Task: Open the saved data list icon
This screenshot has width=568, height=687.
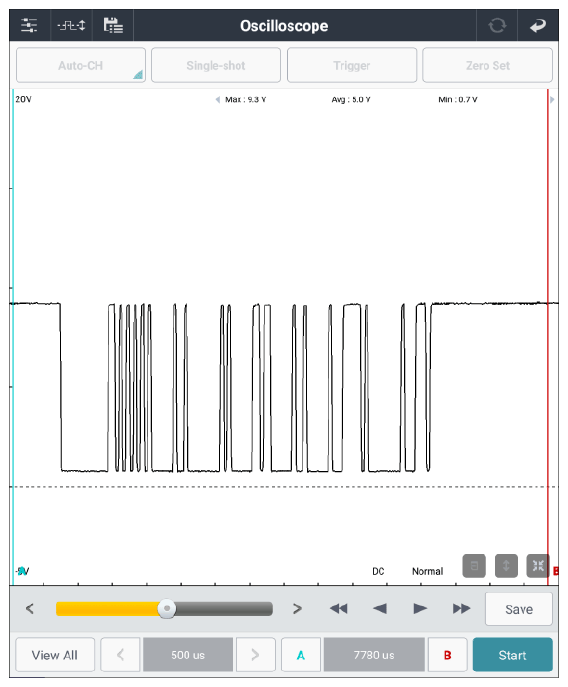Action: (113, 25)
